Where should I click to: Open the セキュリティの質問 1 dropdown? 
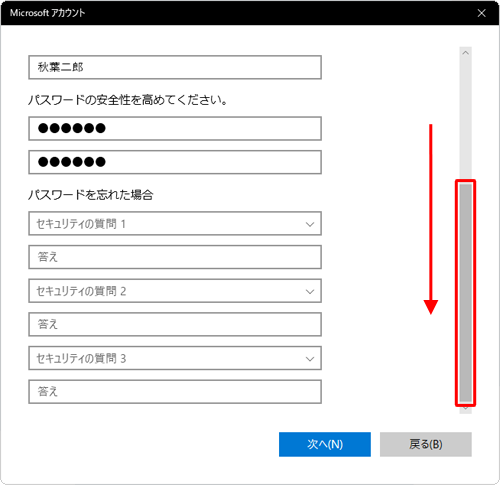tap(175, 223)
